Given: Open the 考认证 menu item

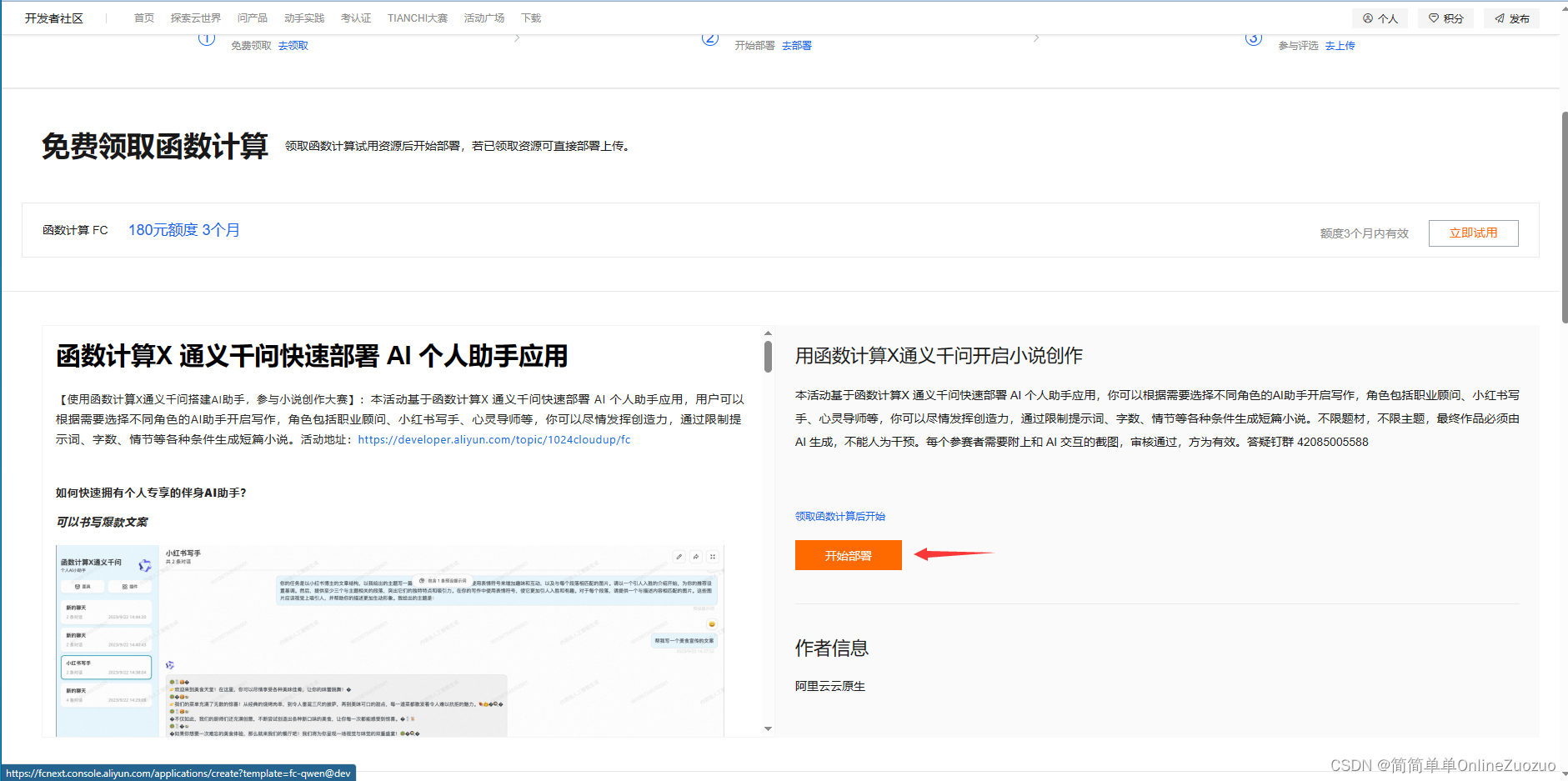Looking at the screenshot, I should point(356,18).
